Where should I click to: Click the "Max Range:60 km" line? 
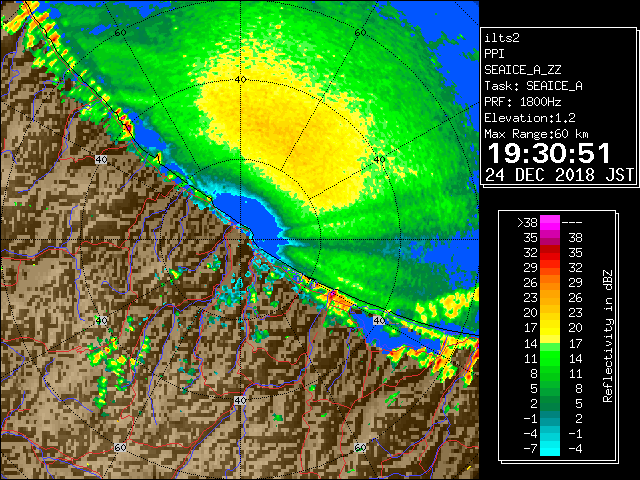coord(537,134)
